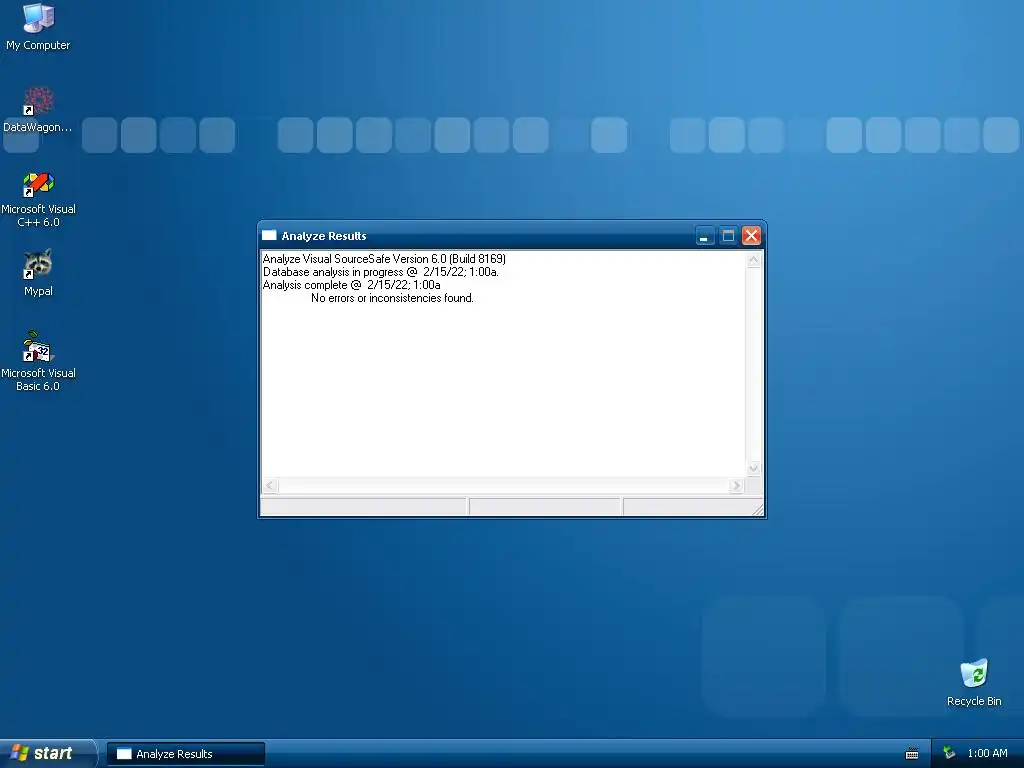The width and height of the screenshot is (1024, 768).
Task: Click the horizontal scrollbar right arrow
Action: click(737, 485)
